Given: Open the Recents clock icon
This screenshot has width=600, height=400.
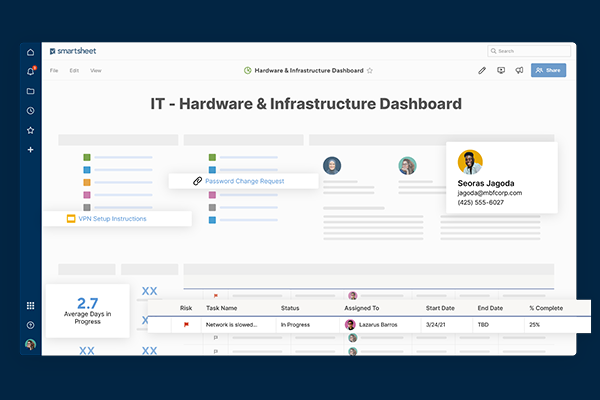Looking at the screenshot, I should (x=31, y=111).
